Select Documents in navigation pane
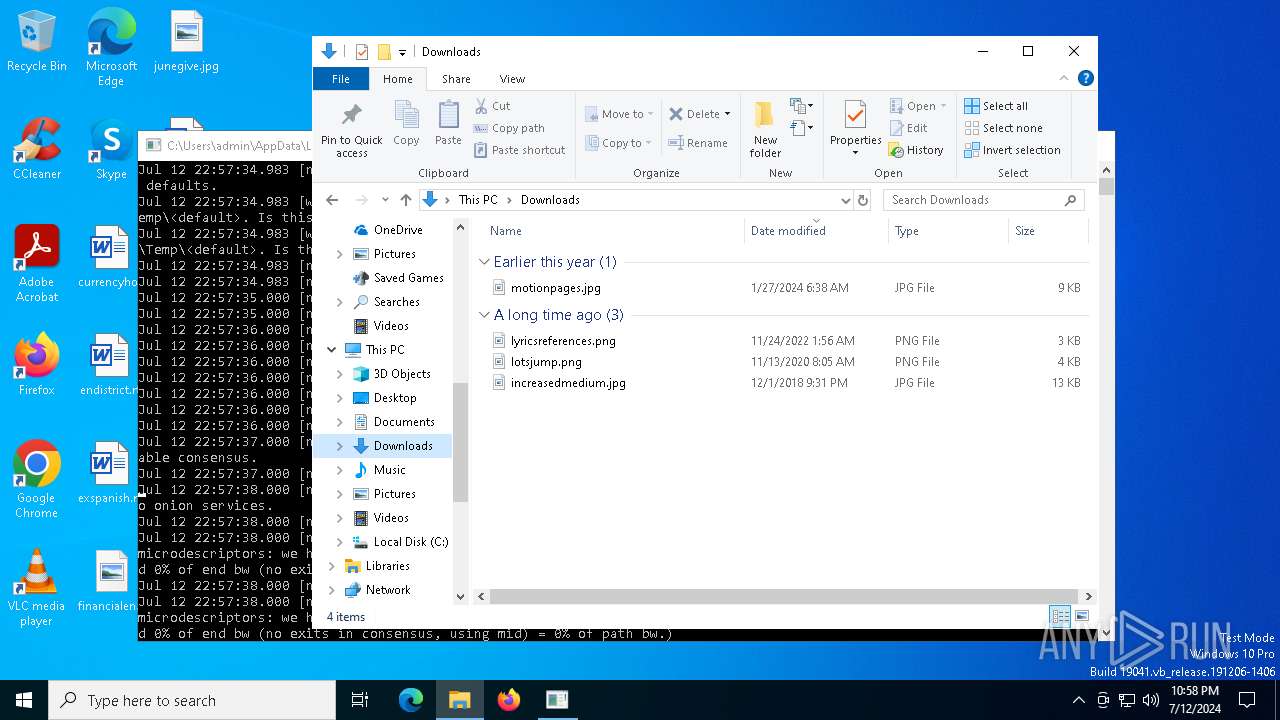The height and width of the screenshot is (720, 1280). (x=404, y=422)
